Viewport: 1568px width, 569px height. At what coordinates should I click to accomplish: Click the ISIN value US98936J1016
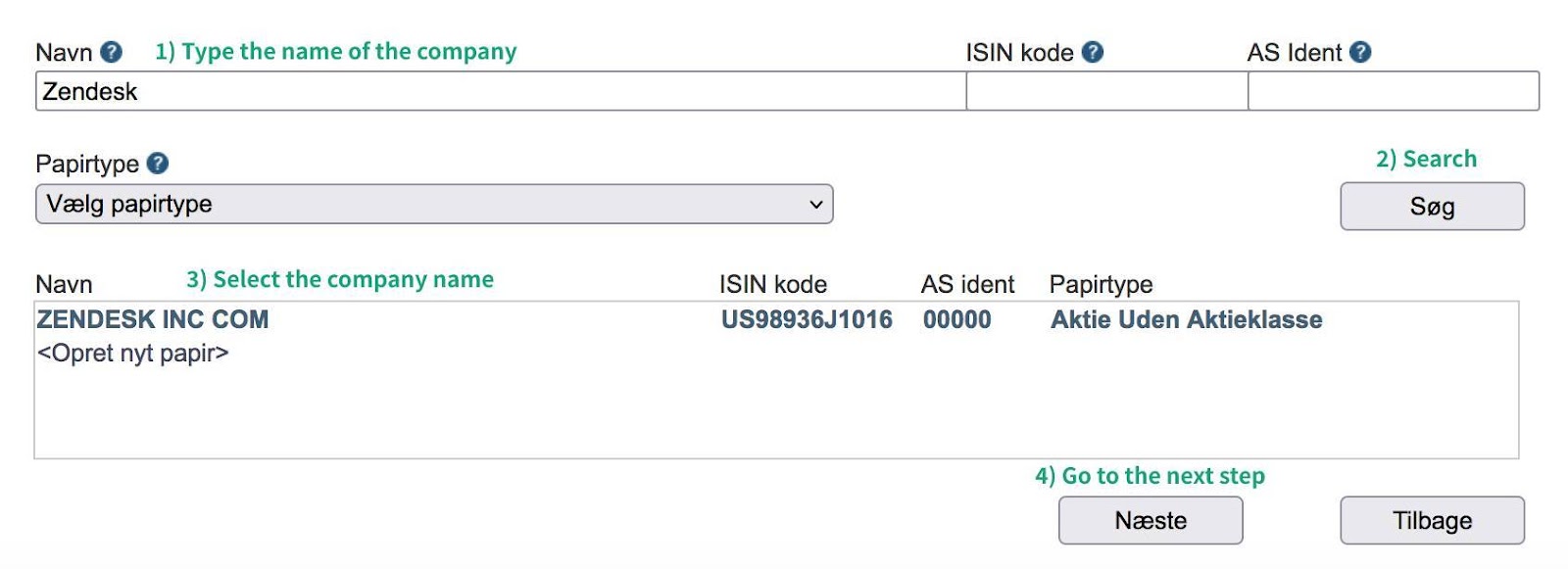[807, 319]
